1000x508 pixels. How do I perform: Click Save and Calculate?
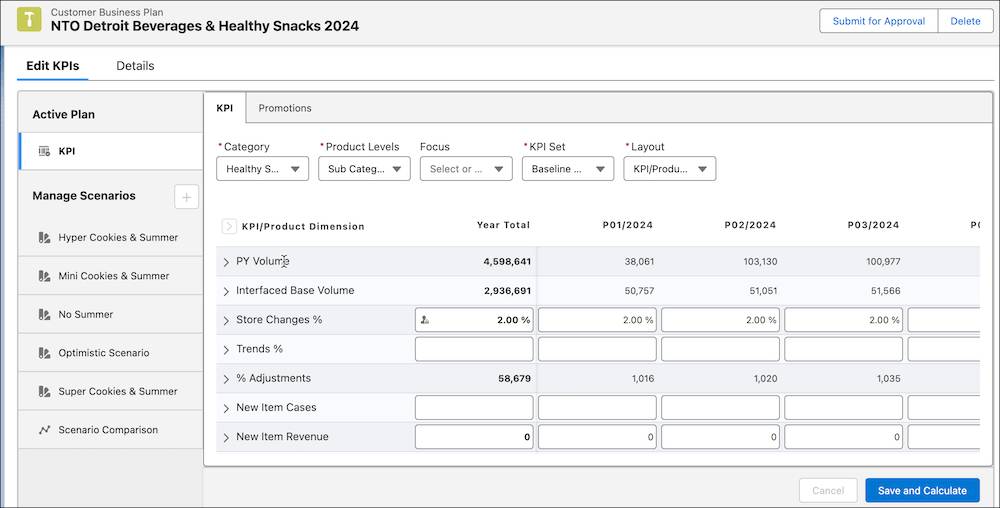point(922,490)
